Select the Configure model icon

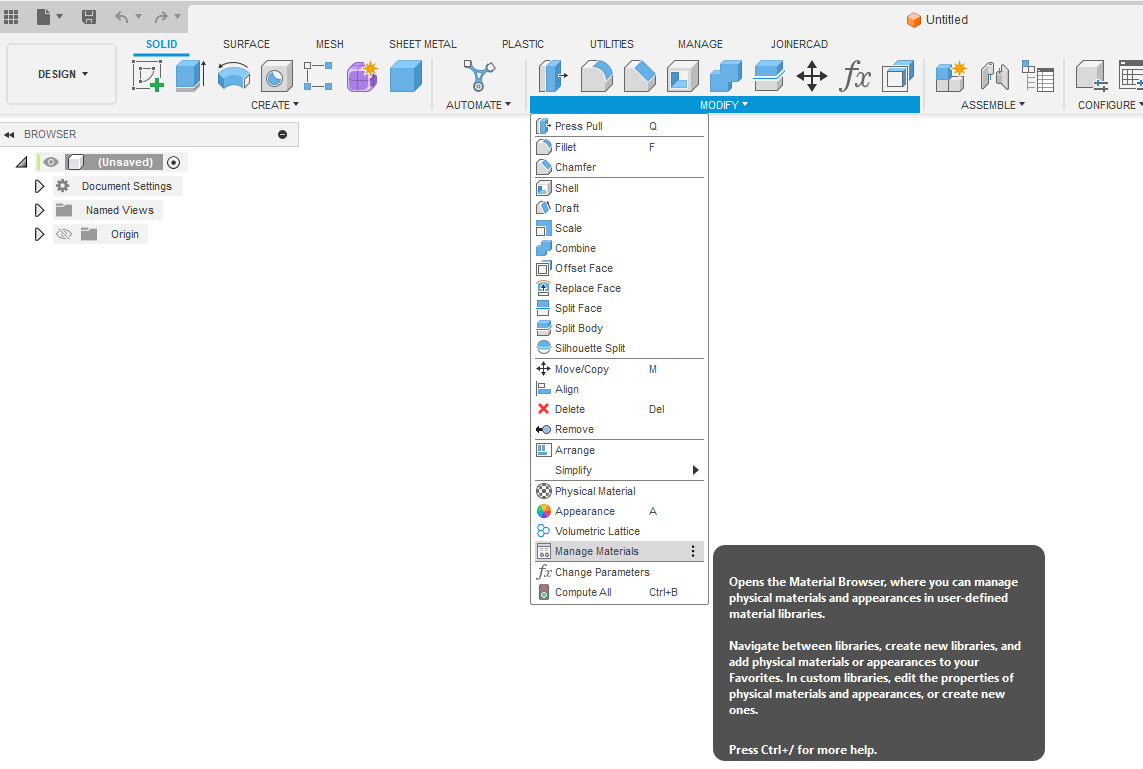1092,76
